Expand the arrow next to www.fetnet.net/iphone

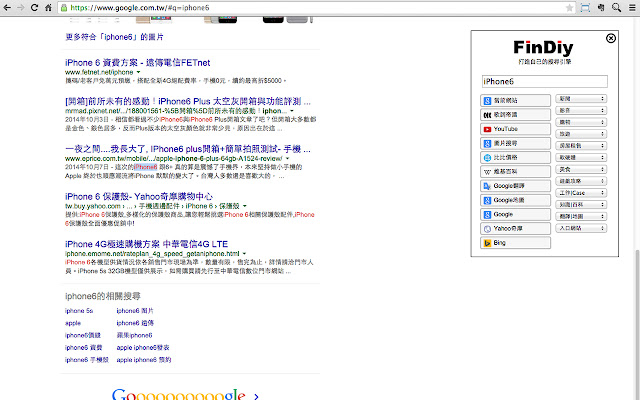click(138, 72)
